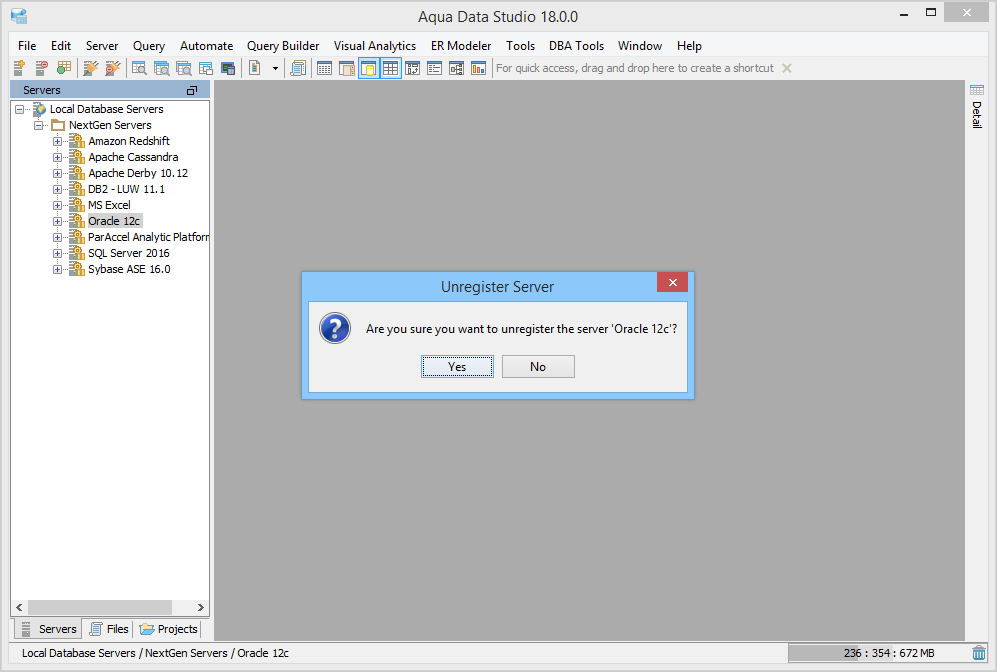Click the dark shell console toolbar icon

pyautogui.click(x=228, y=68)
